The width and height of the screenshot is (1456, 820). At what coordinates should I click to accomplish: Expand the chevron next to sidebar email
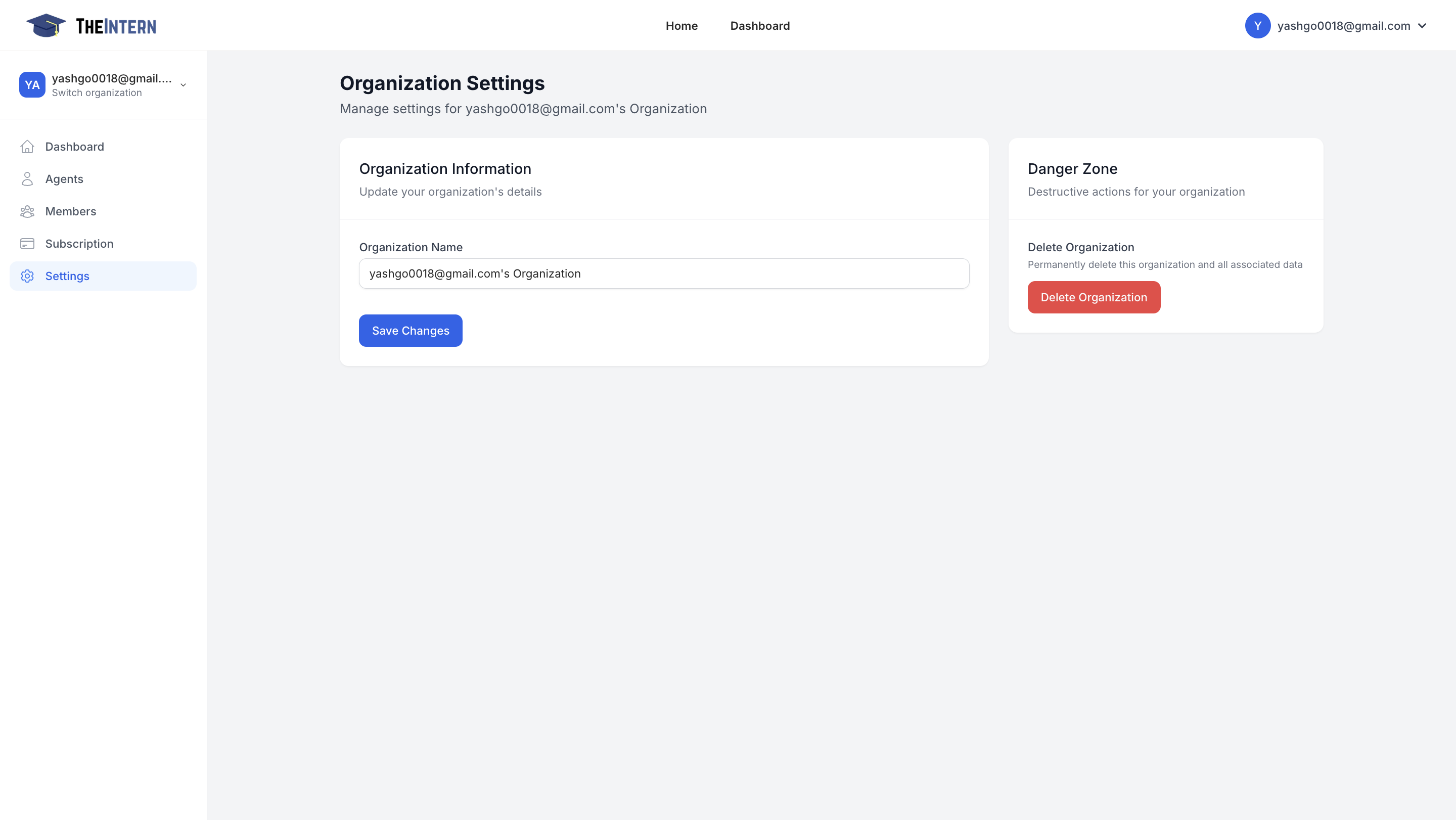[183, 85]
